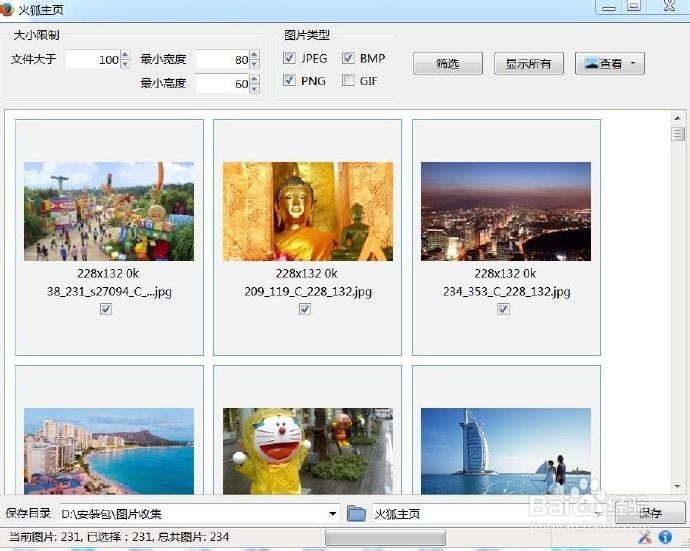Maximize the 火狐主页 window
Viewport: 690px width, 551px height.
(x=634, y=6)
